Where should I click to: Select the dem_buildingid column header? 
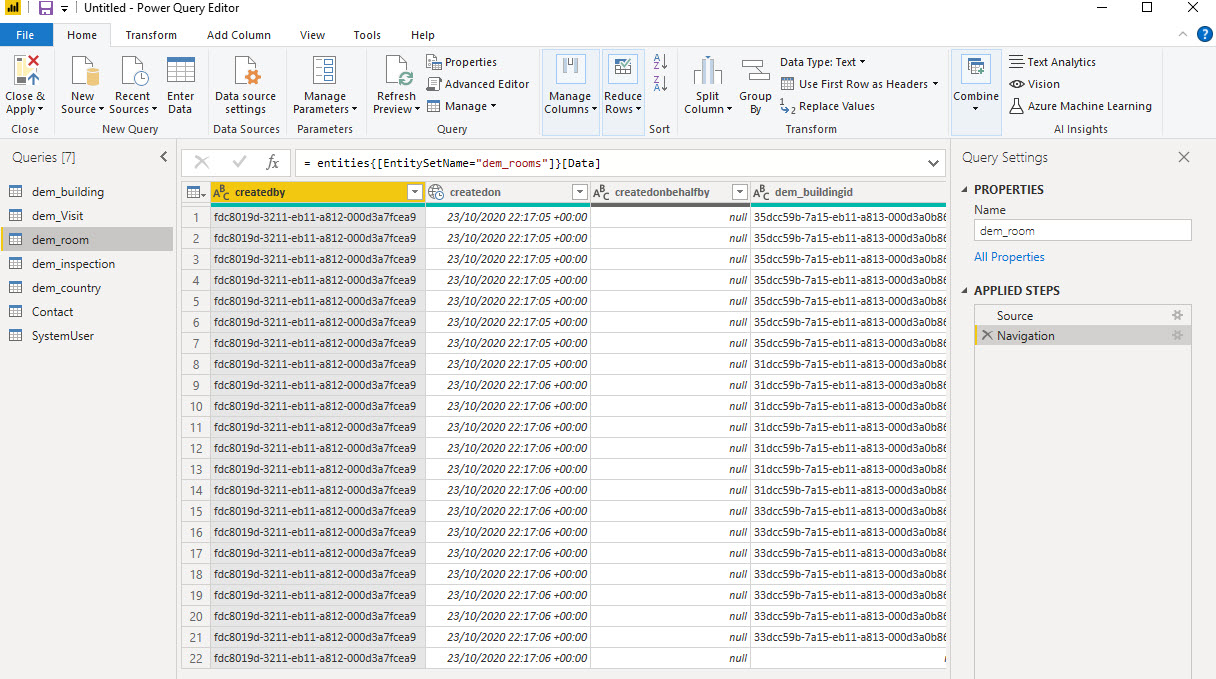848,192
